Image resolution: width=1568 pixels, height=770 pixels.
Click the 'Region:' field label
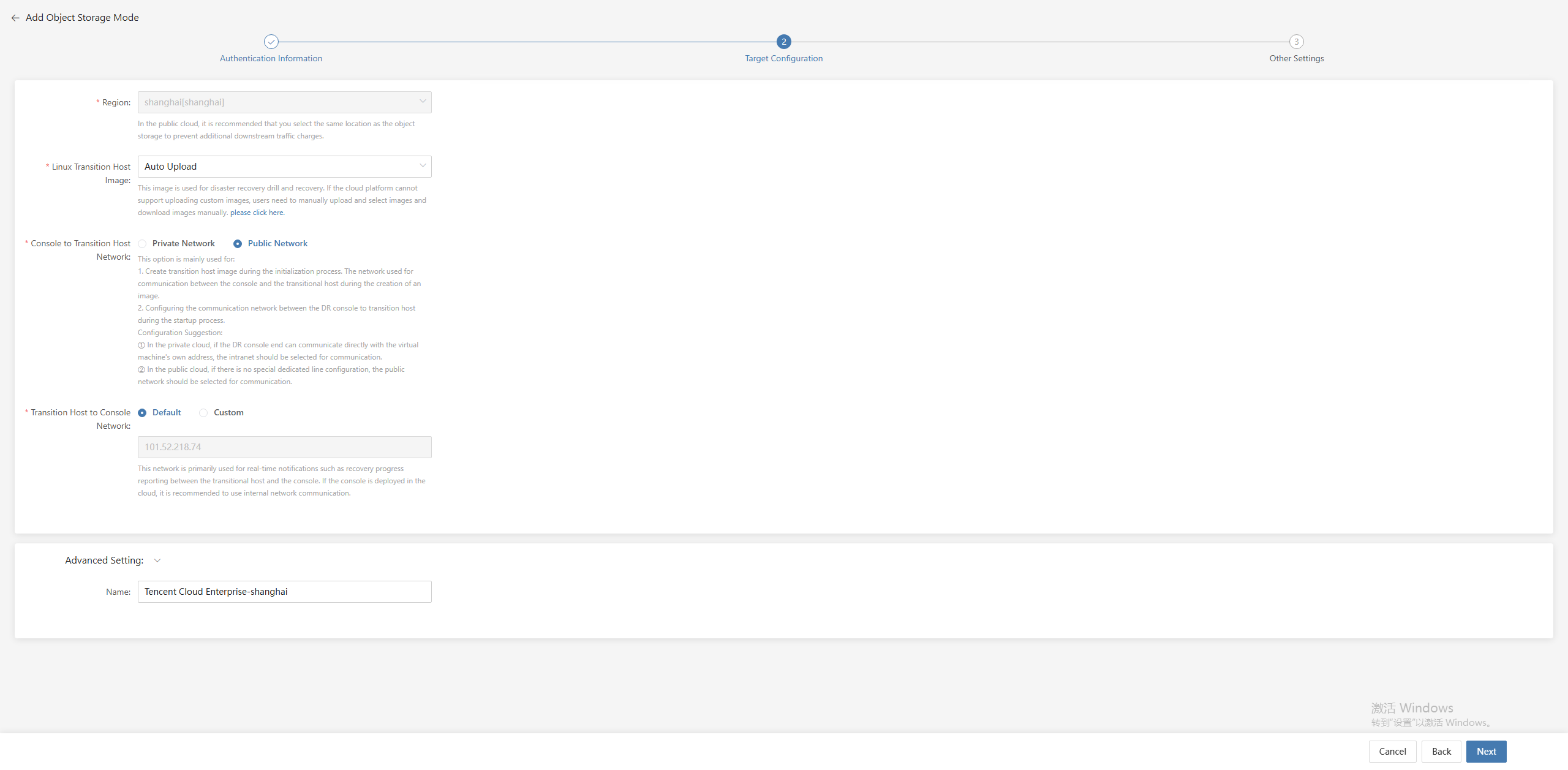[x=116, y=103]
